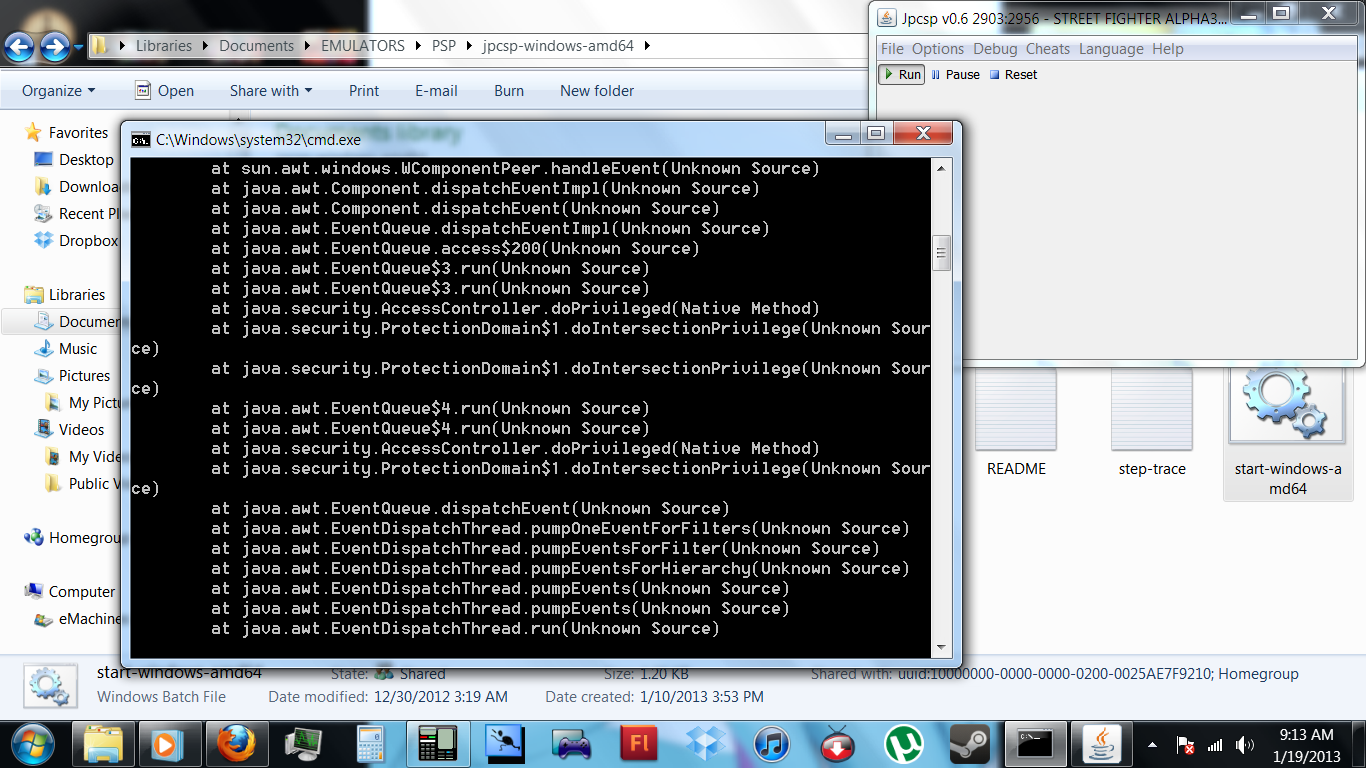1366x768 pixels.
Task: Open the File menu in Jpcsp
Action: click(x=892, y=49)
